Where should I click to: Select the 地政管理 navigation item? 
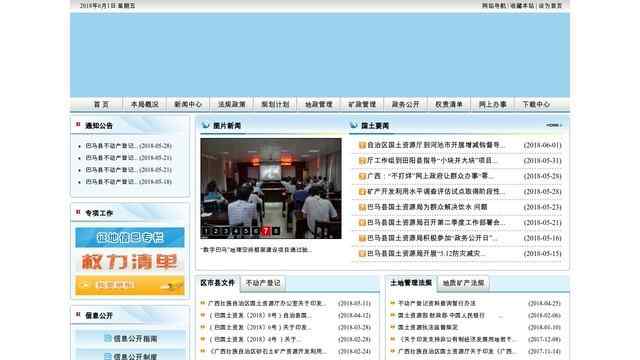coord(319,104)
